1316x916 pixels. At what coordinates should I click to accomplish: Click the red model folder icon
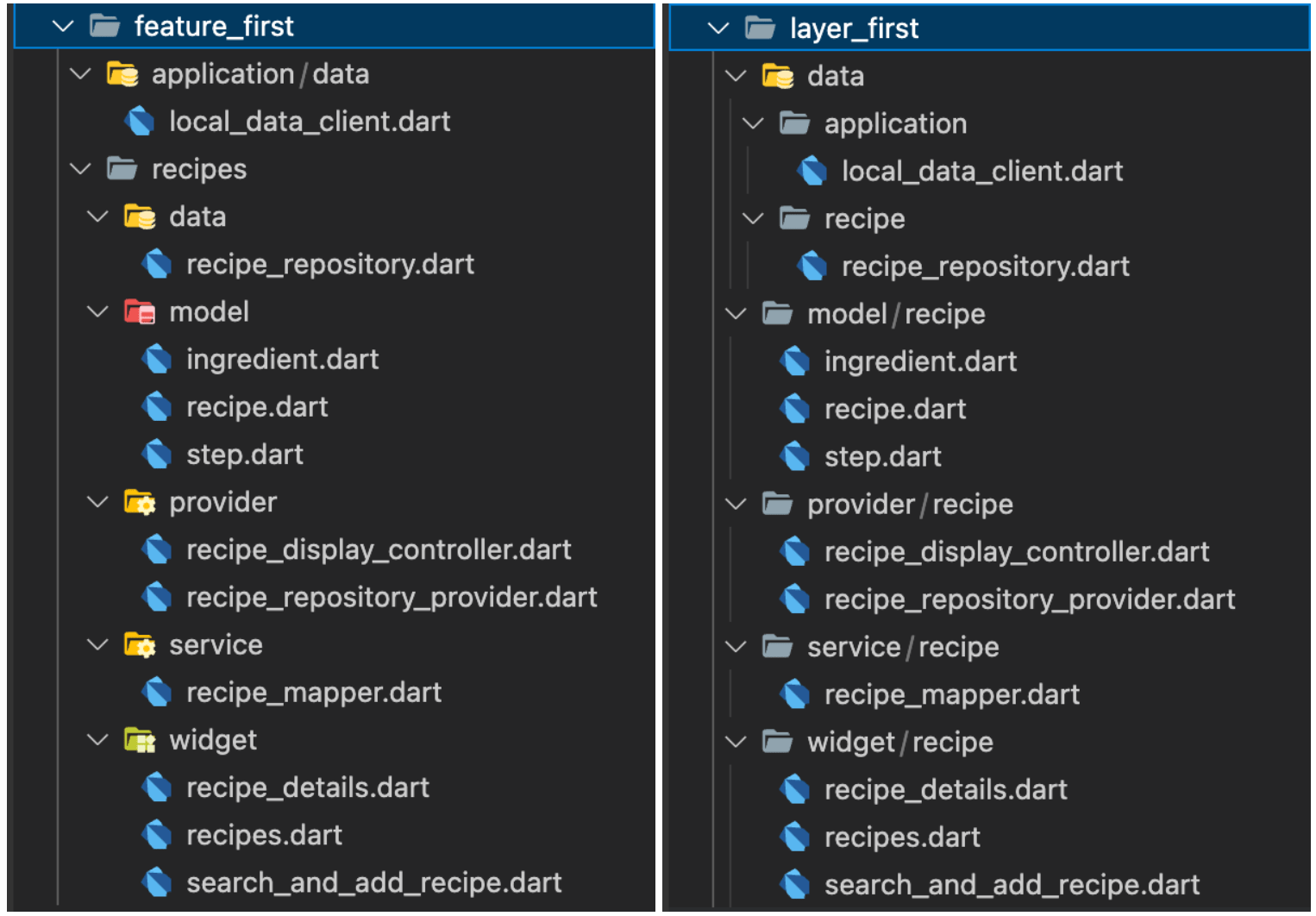pos(141,311)
